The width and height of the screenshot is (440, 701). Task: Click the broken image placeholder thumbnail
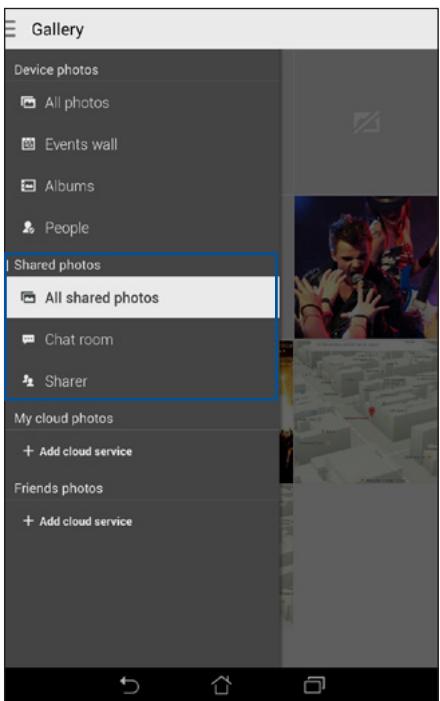coord(366,122)
